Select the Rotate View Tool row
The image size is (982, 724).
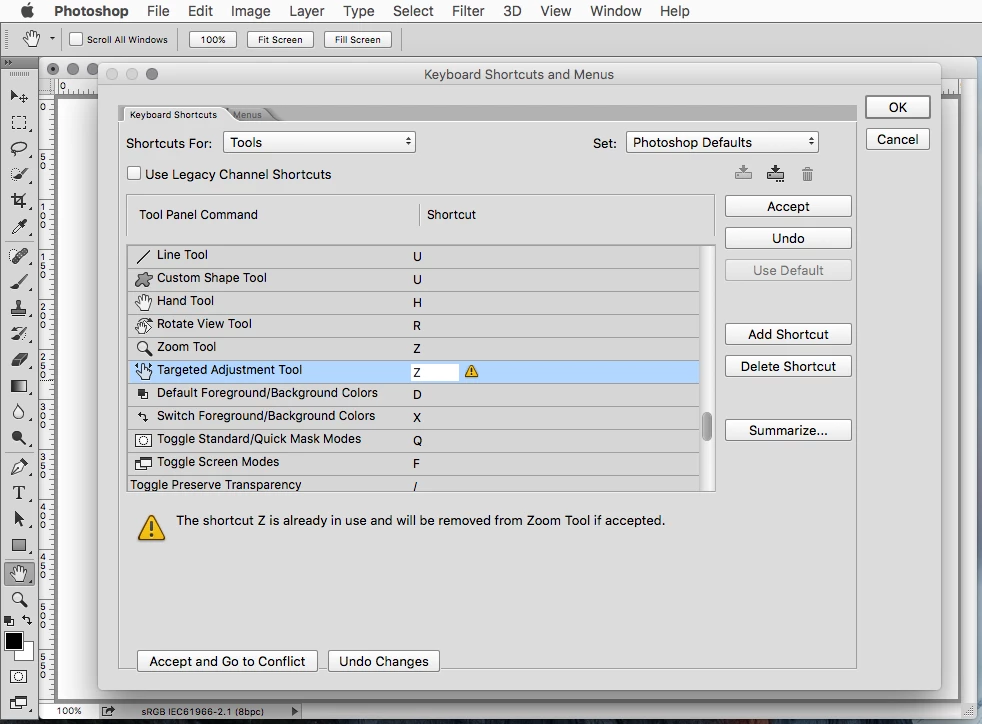(x=413, y=324)
